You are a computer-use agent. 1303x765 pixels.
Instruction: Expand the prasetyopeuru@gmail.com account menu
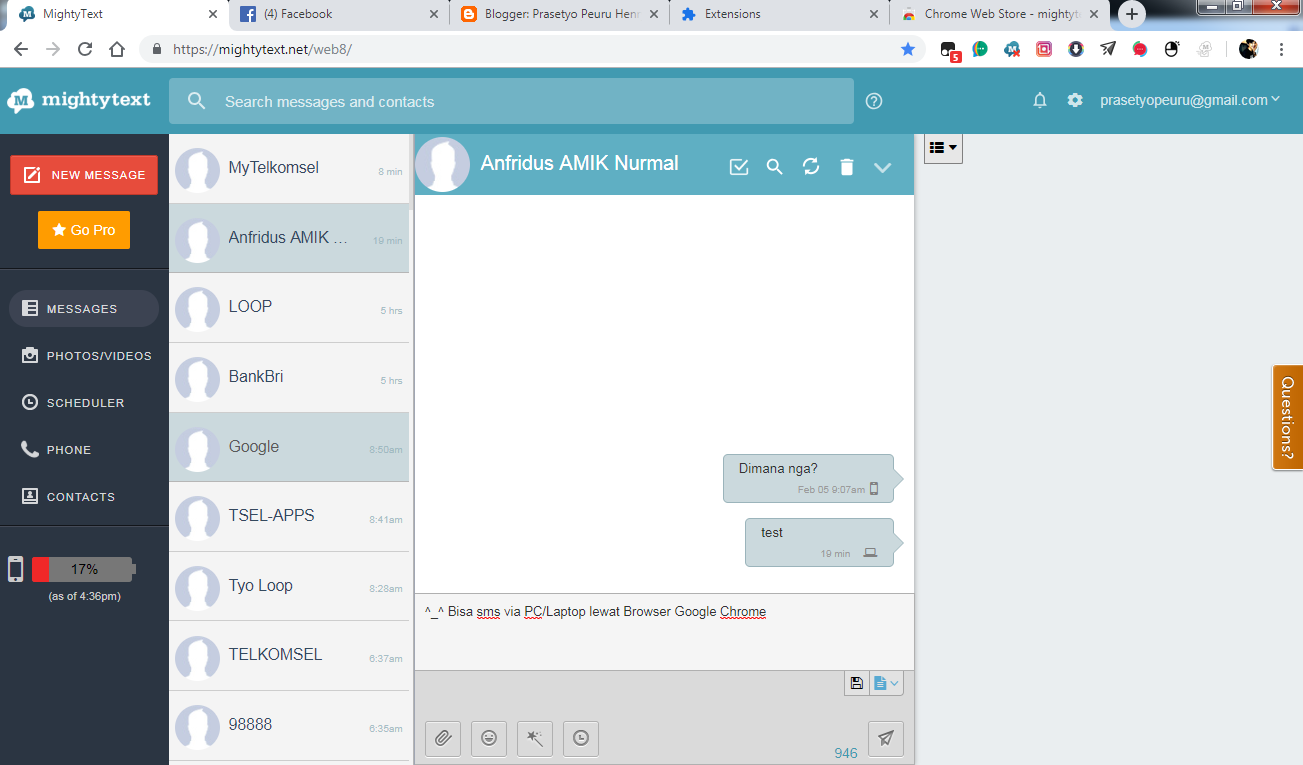(x=1191, y=100)
